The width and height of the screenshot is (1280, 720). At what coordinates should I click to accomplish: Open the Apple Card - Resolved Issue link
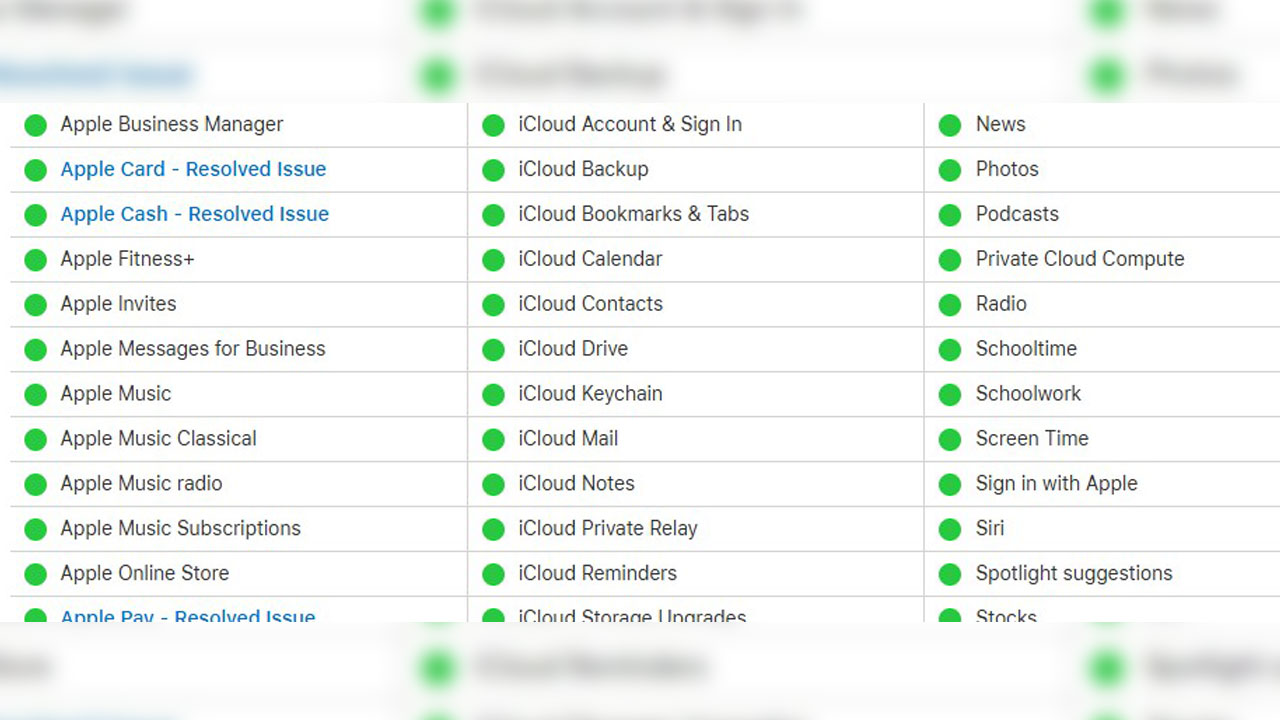[x=193, y=169]
